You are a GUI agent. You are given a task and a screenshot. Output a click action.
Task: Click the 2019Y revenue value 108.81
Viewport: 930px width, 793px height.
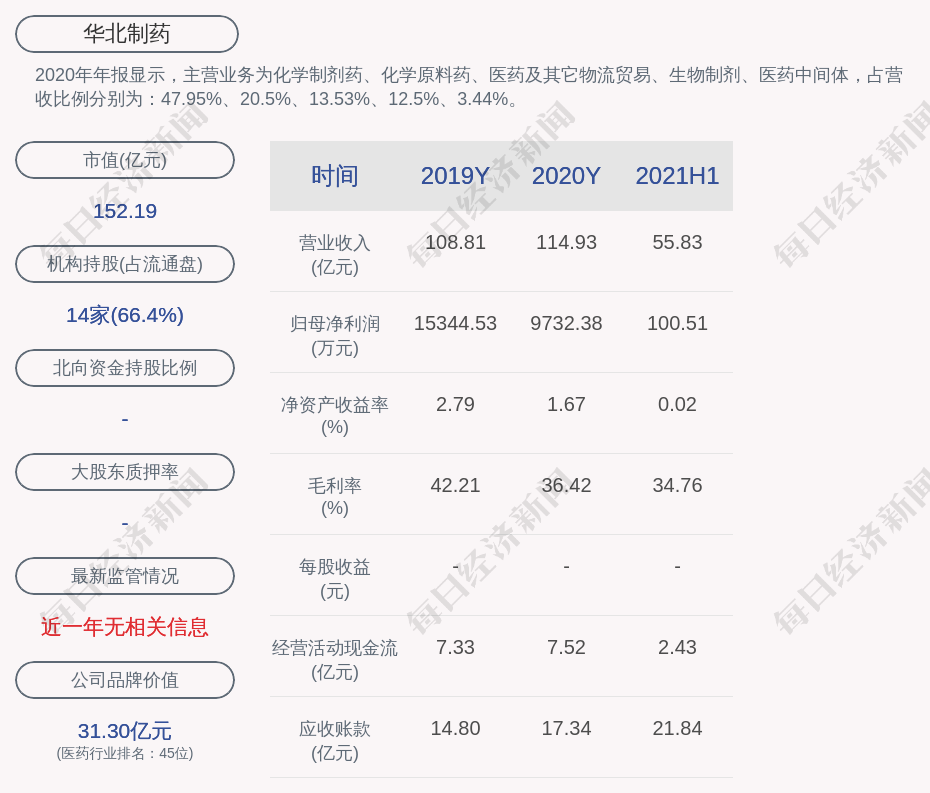[455, 242]
